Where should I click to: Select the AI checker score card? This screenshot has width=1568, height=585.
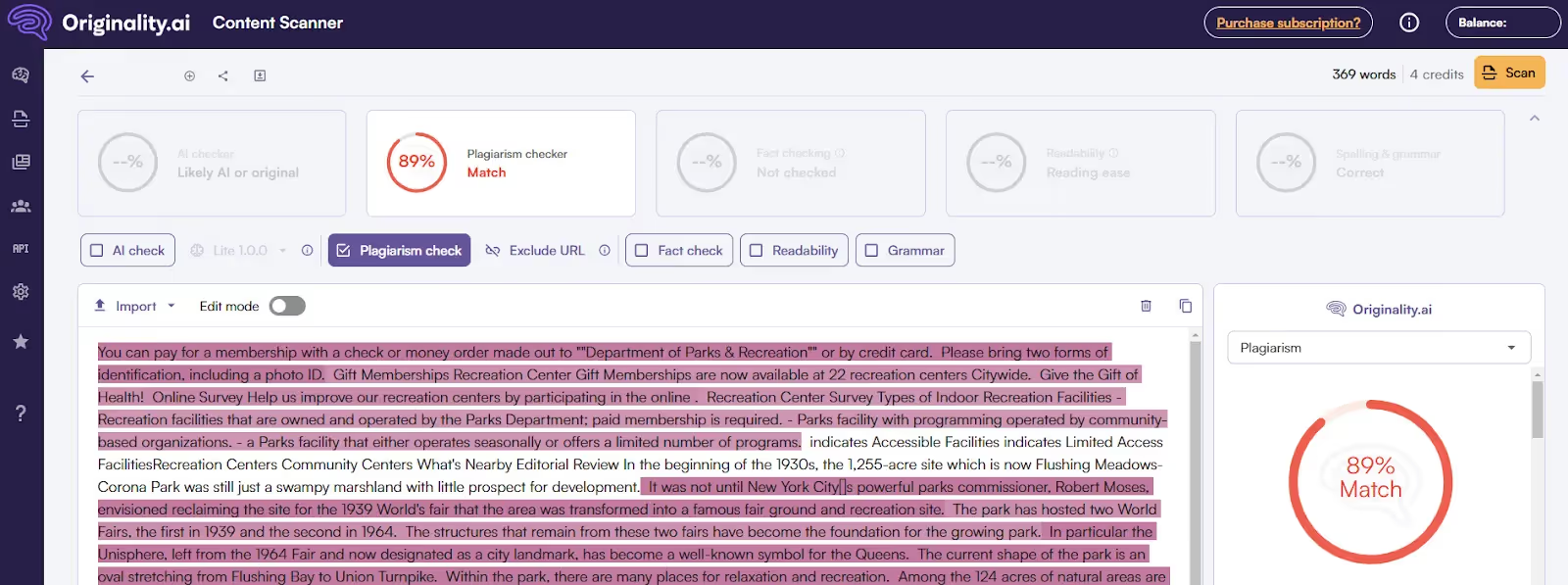click(x=212, y=163)
